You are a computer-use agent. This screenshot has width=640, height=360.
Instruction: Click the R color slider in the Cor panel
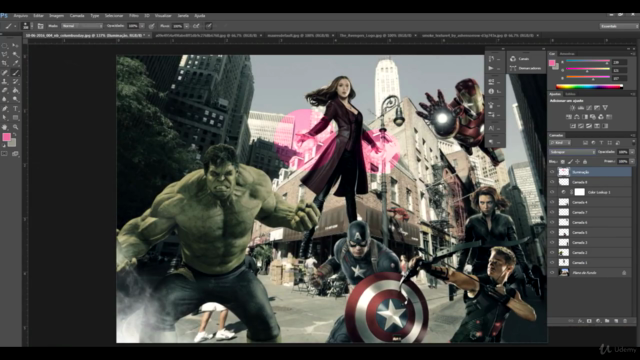tap(588, 61)
